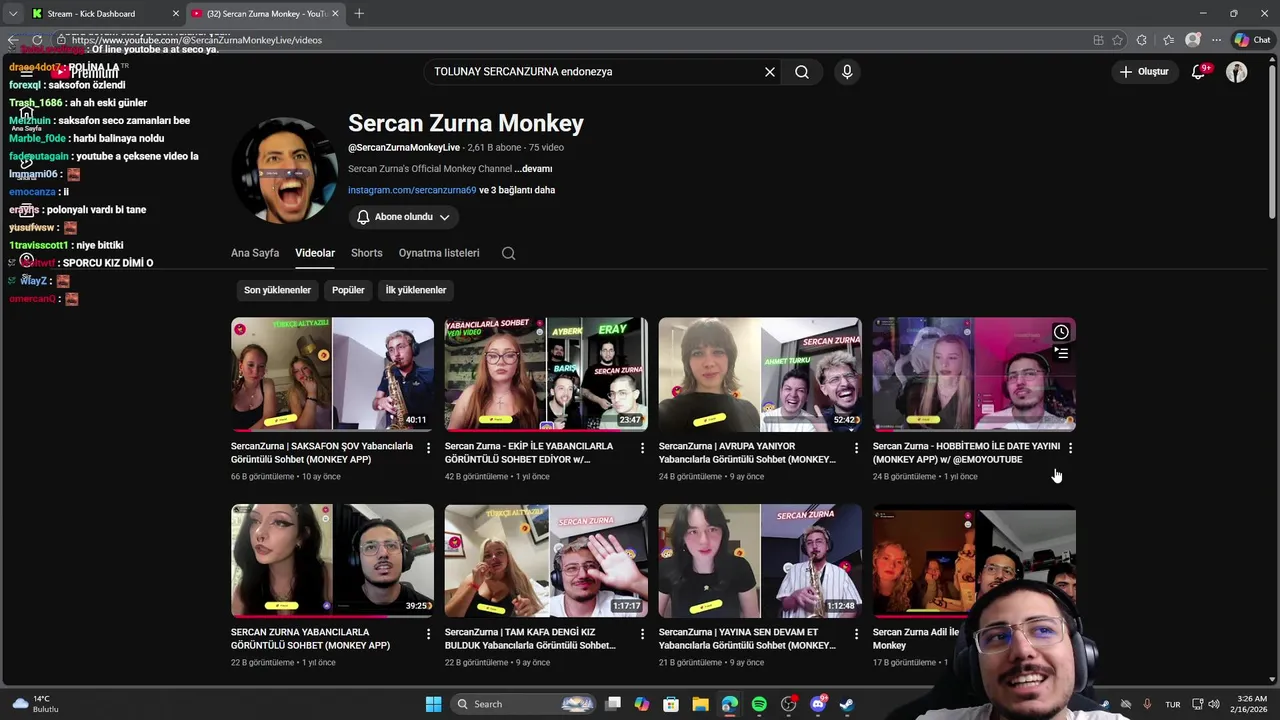The width and height of the screenshot is (1280, 720).
Task: Open EKİP İLE YABANCILARLA video thumbnail
Action: [546, 374]
